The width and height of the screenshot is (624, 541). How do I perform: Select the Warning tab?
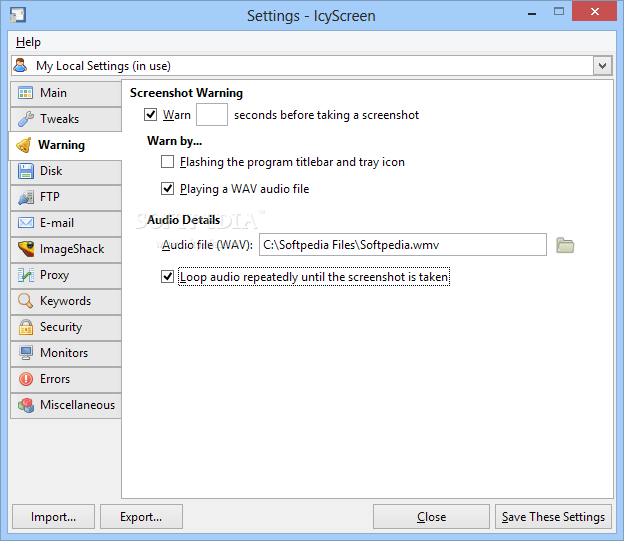pyautogui.click(x=65, y=145)
